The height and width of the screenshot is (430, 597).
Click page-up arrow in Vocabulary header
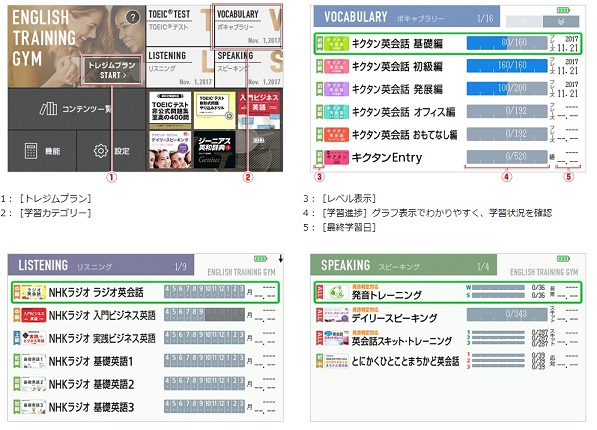click(524, 22)
